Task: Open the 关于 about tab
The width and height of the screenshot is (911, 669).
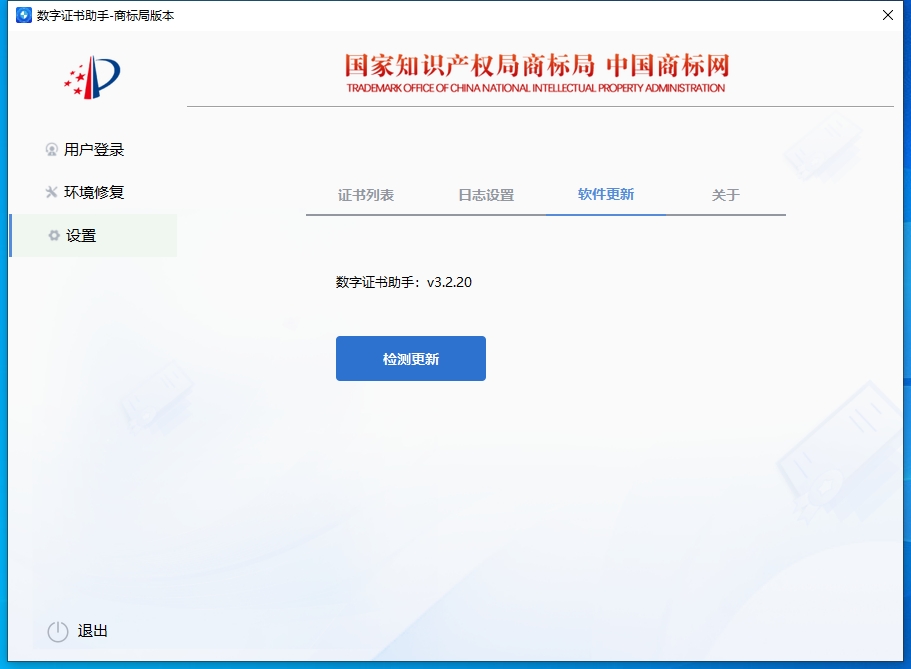Action: pyautogui.click(x=726, y=195)
